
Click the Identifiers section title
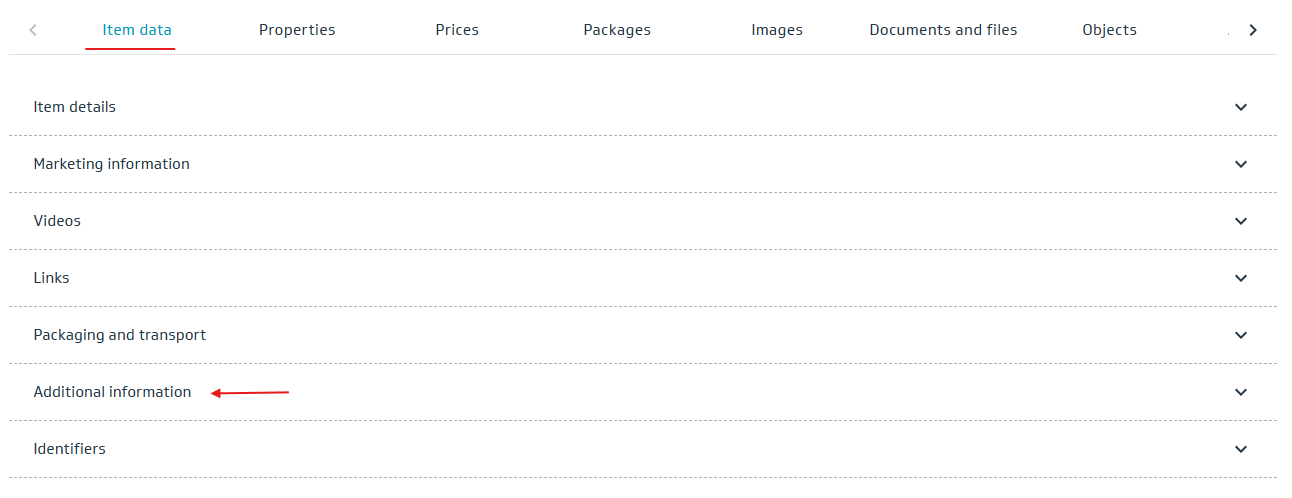click(x=69, y=449)
